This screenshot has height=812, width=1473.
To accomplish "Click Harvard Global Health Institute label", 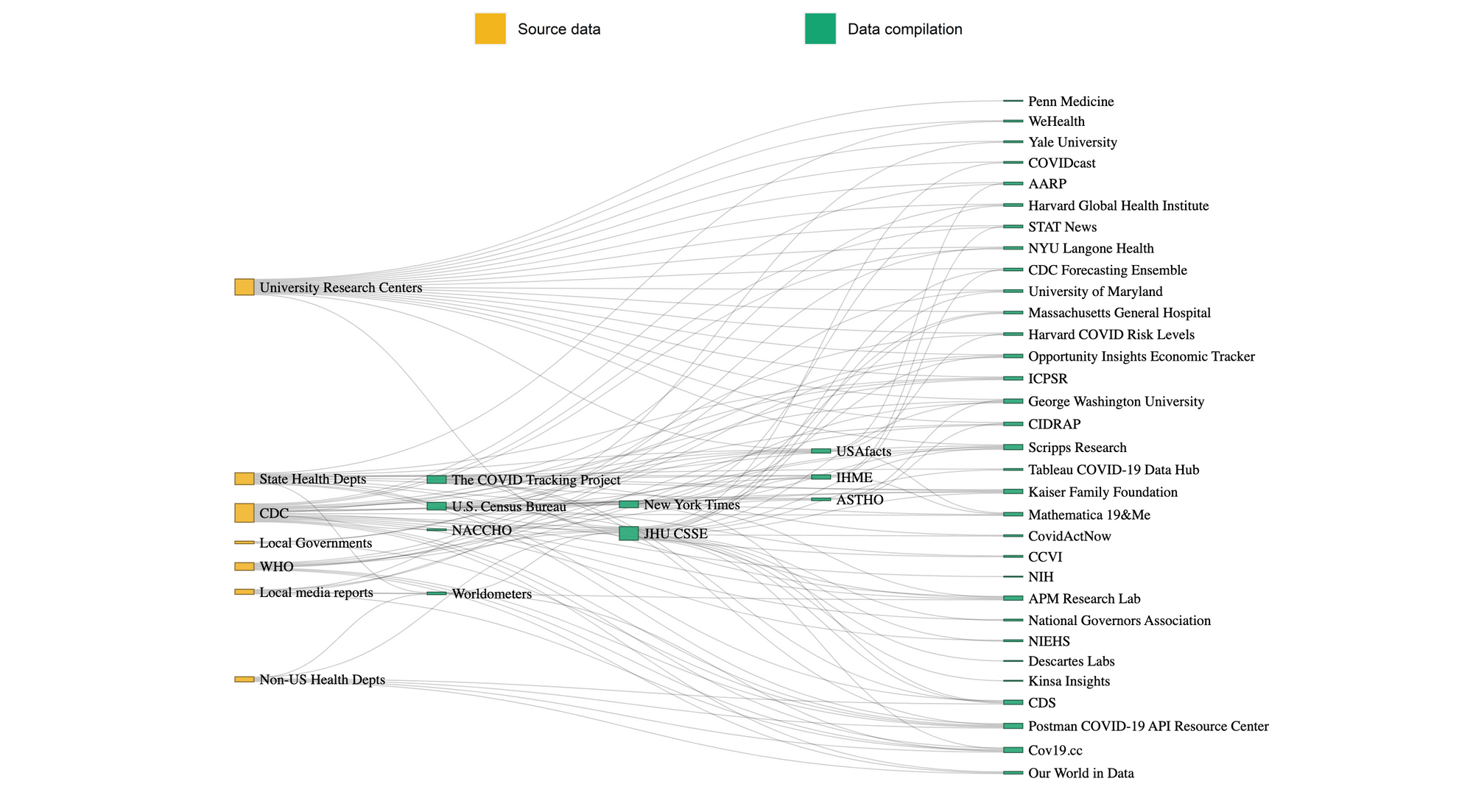I will [x=1118, y=205].
